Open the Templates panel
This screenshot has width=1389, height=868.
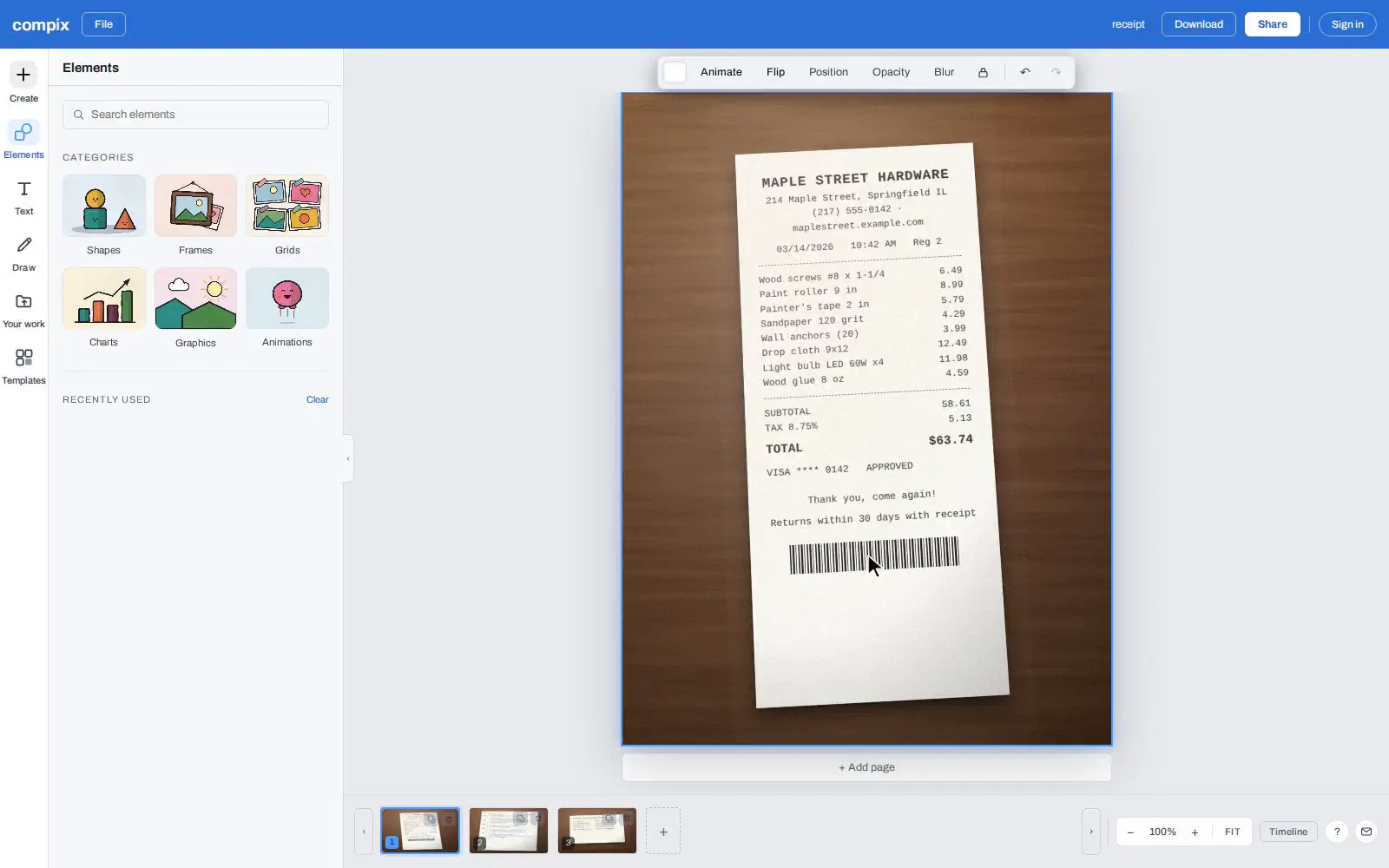point(23,366)
